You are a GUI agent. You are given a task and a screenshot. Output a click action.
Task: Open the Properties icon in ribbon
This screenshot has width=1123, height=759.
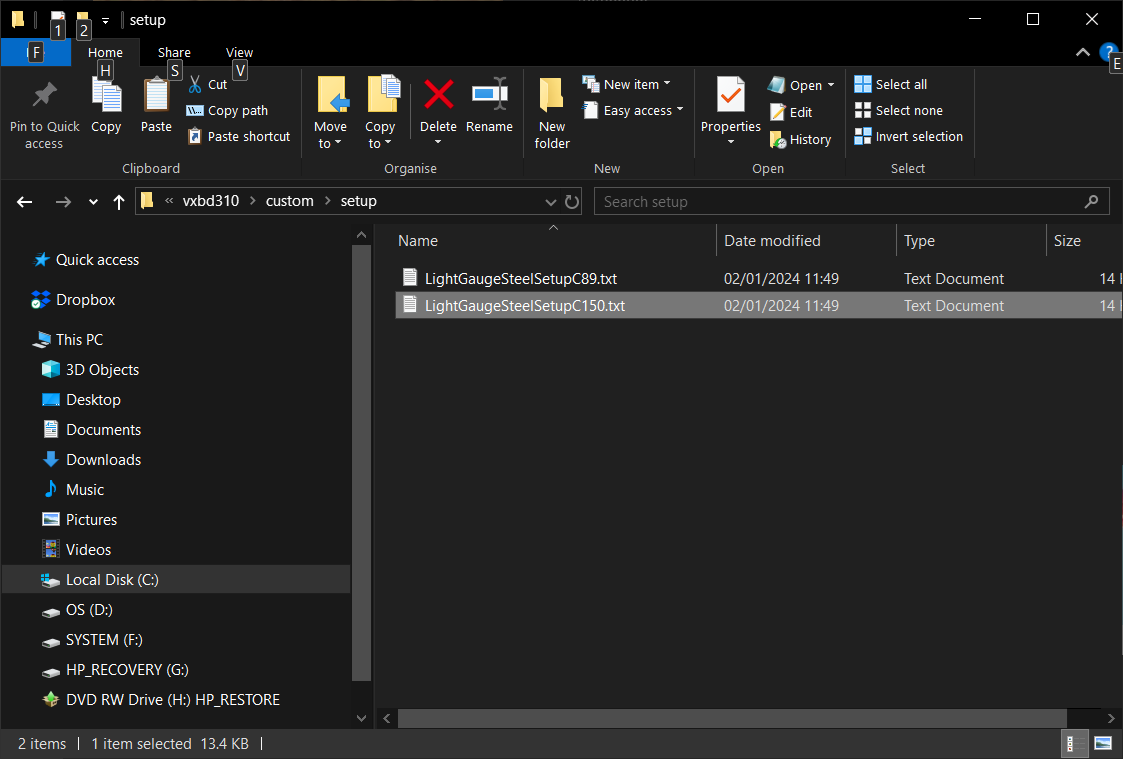tap(730, 96)
